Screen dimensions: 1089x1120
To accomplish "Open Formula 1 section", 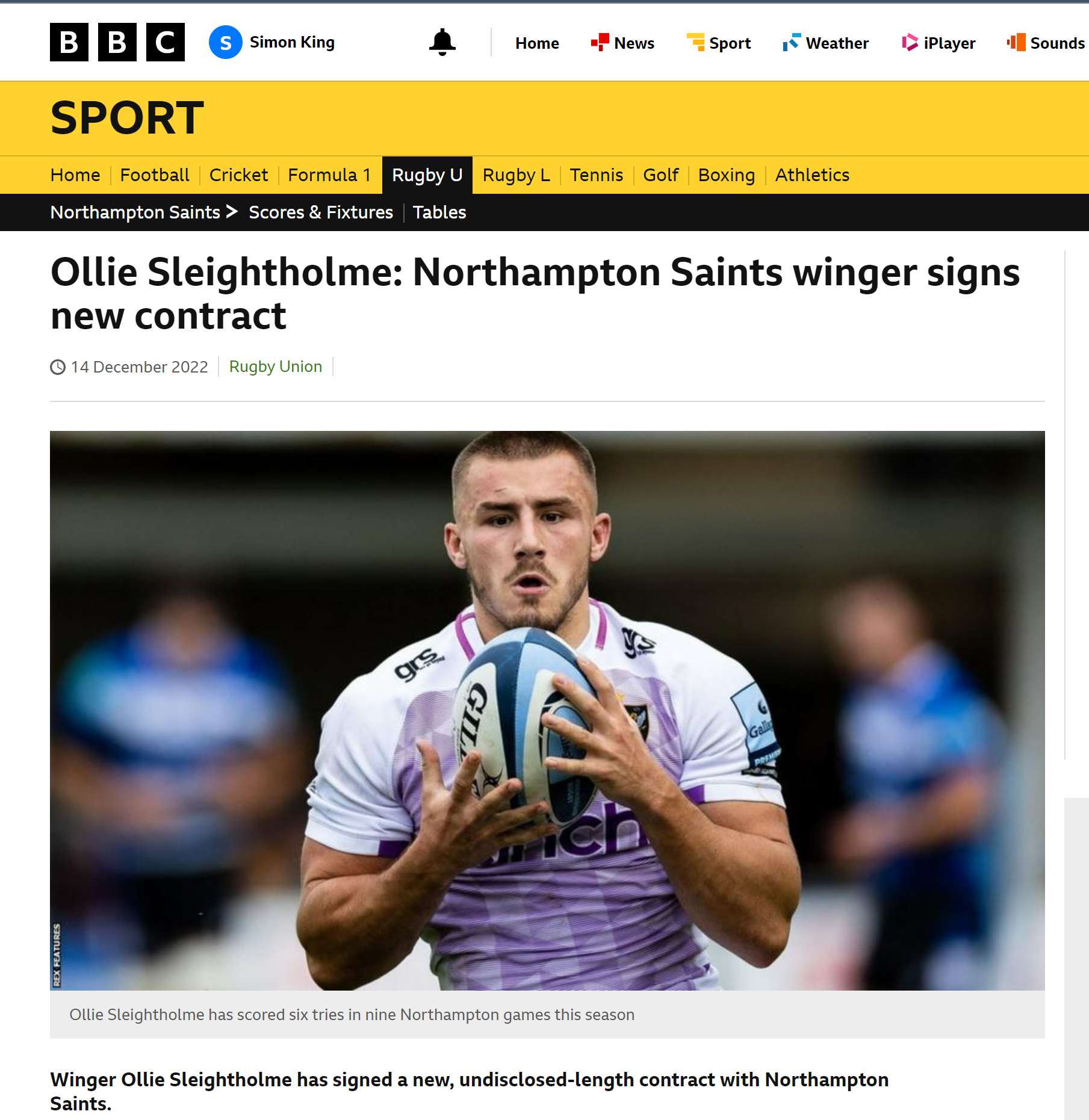I will coord(329,175).
